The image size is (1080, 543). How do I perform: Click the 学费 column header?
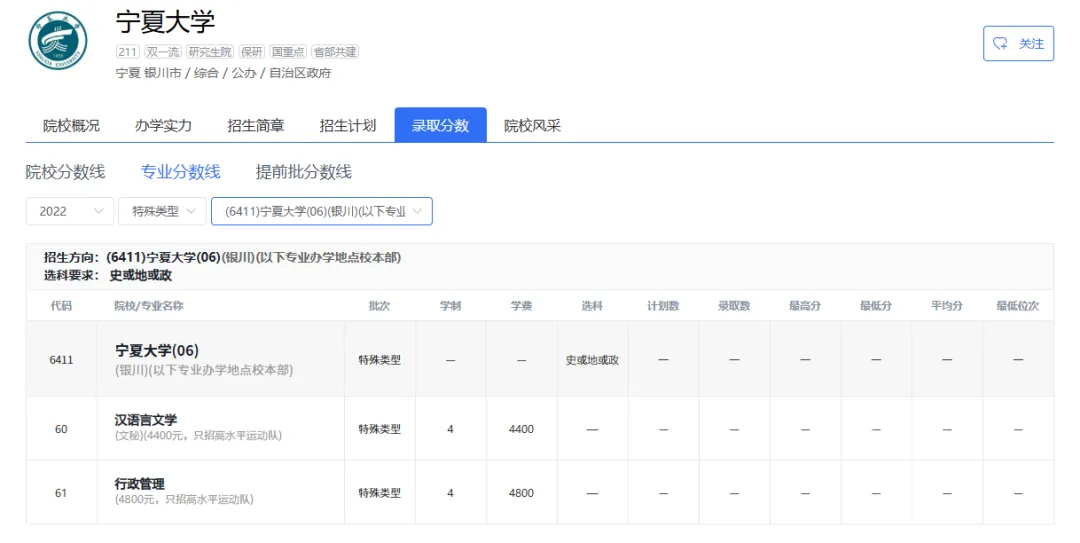[x=521, y=305]
